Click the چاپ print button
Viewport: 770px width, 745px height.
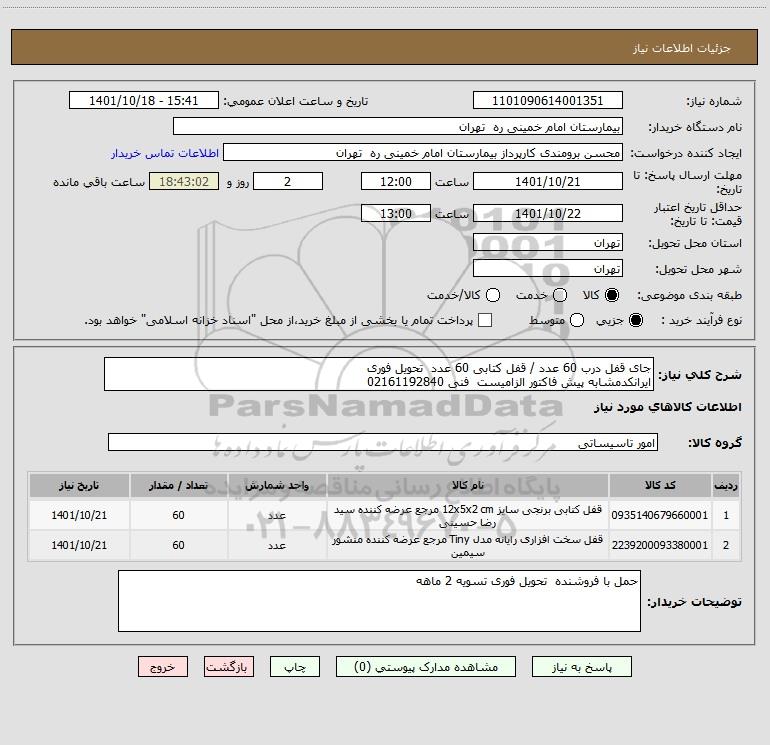point(295,667)
